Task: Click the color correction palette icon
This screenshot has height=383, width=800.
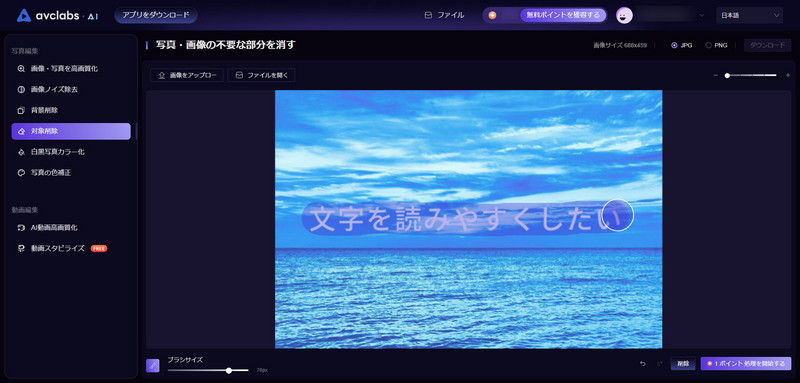Action: pyautogui.click(x=21, y=173)
